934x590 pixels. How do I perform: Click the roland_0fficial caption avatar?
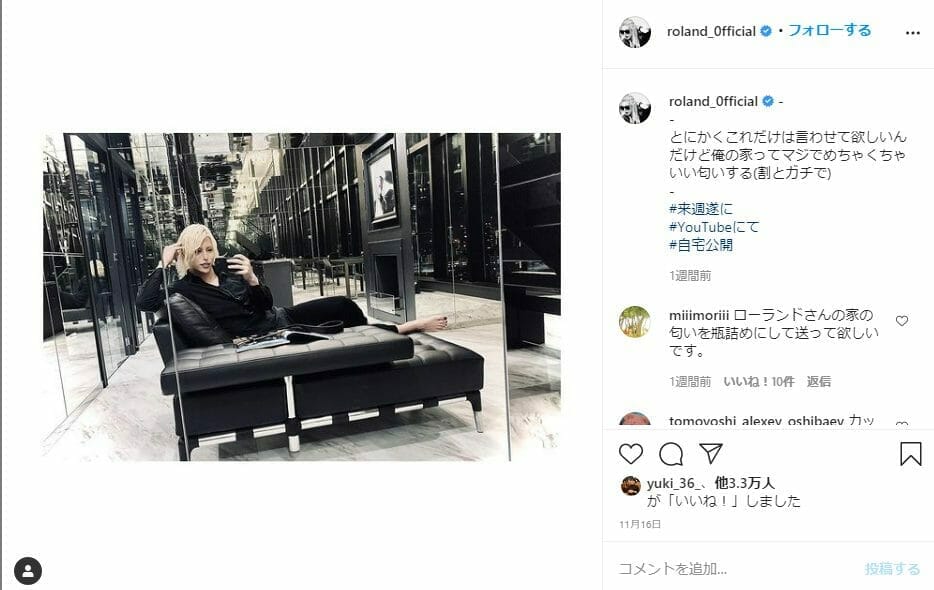[x=635, y=108]
